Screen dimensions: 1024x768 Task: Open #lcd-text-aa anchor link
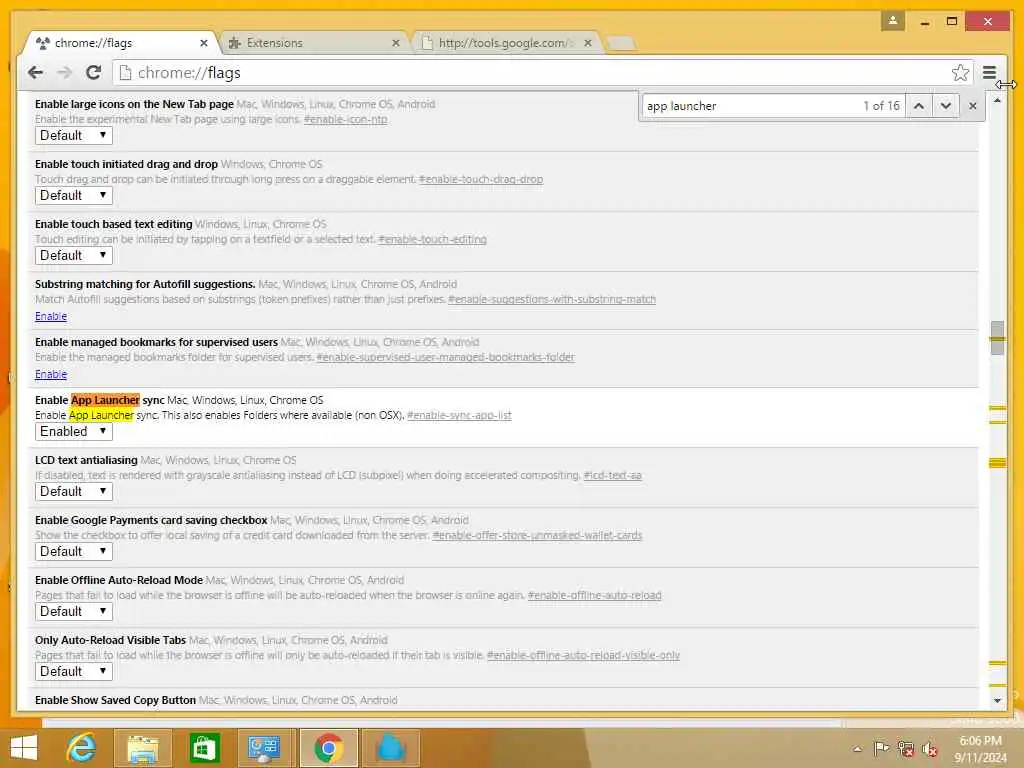point(613,475)
